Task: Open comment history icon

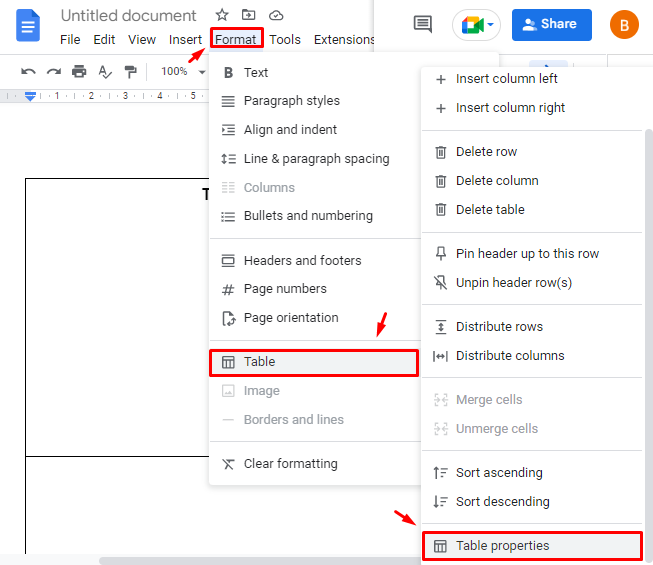Action: coord(423,24)
